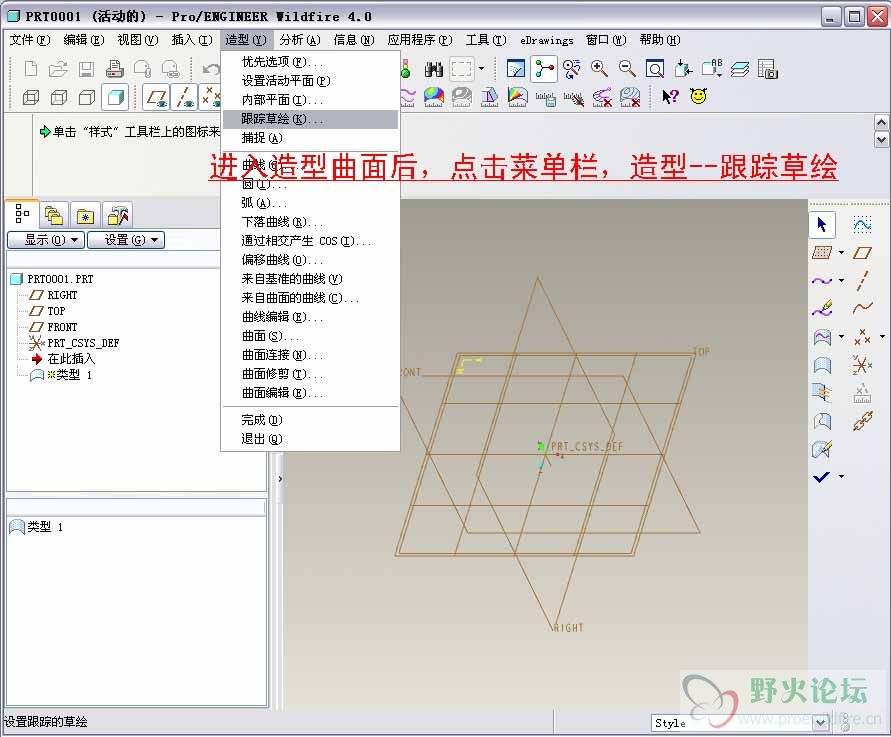Screen dimensions: 891x737
Task: Click the binoculars search tool icon
Action: (434, 69)
